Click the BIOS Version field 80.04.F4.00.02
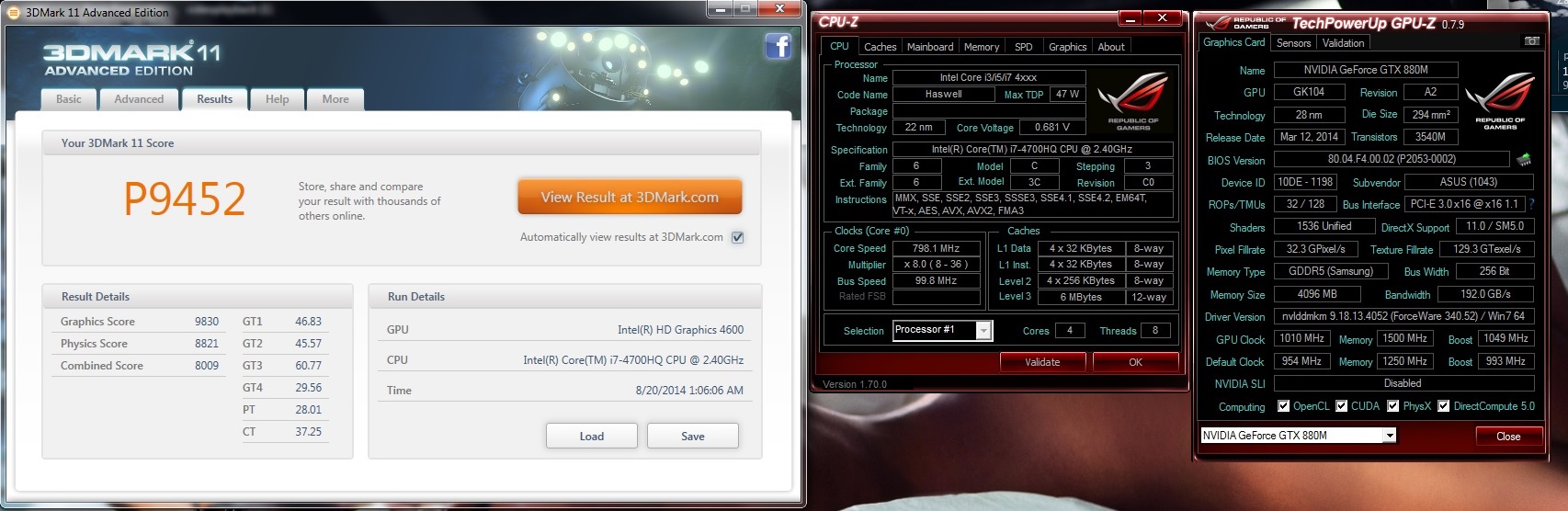Image resolution: width=1568 pixels, height=511 pixels. click(x=1392, y=159)
